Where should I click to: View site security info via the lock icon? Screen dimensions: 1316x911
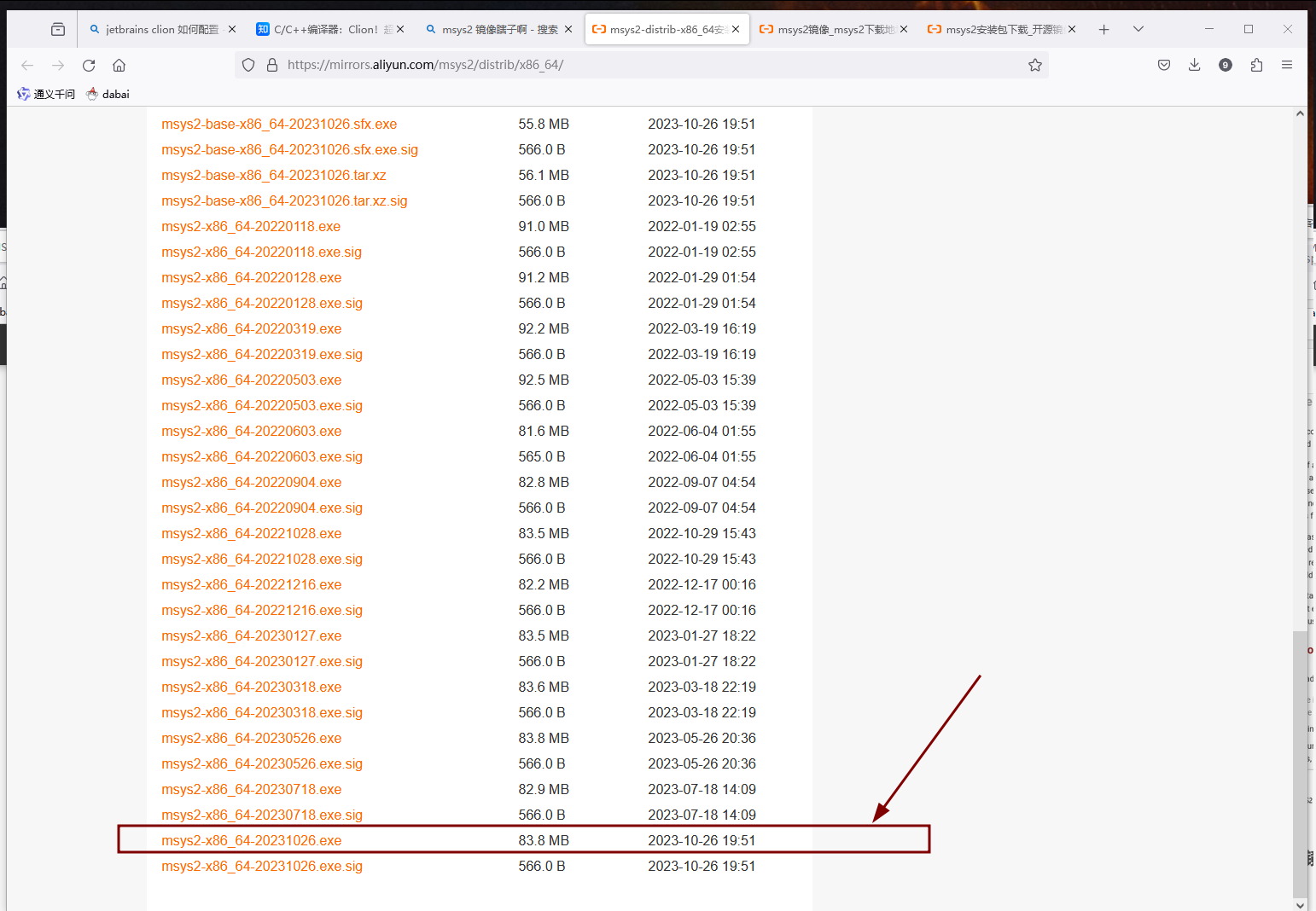(x=271, y=64)
